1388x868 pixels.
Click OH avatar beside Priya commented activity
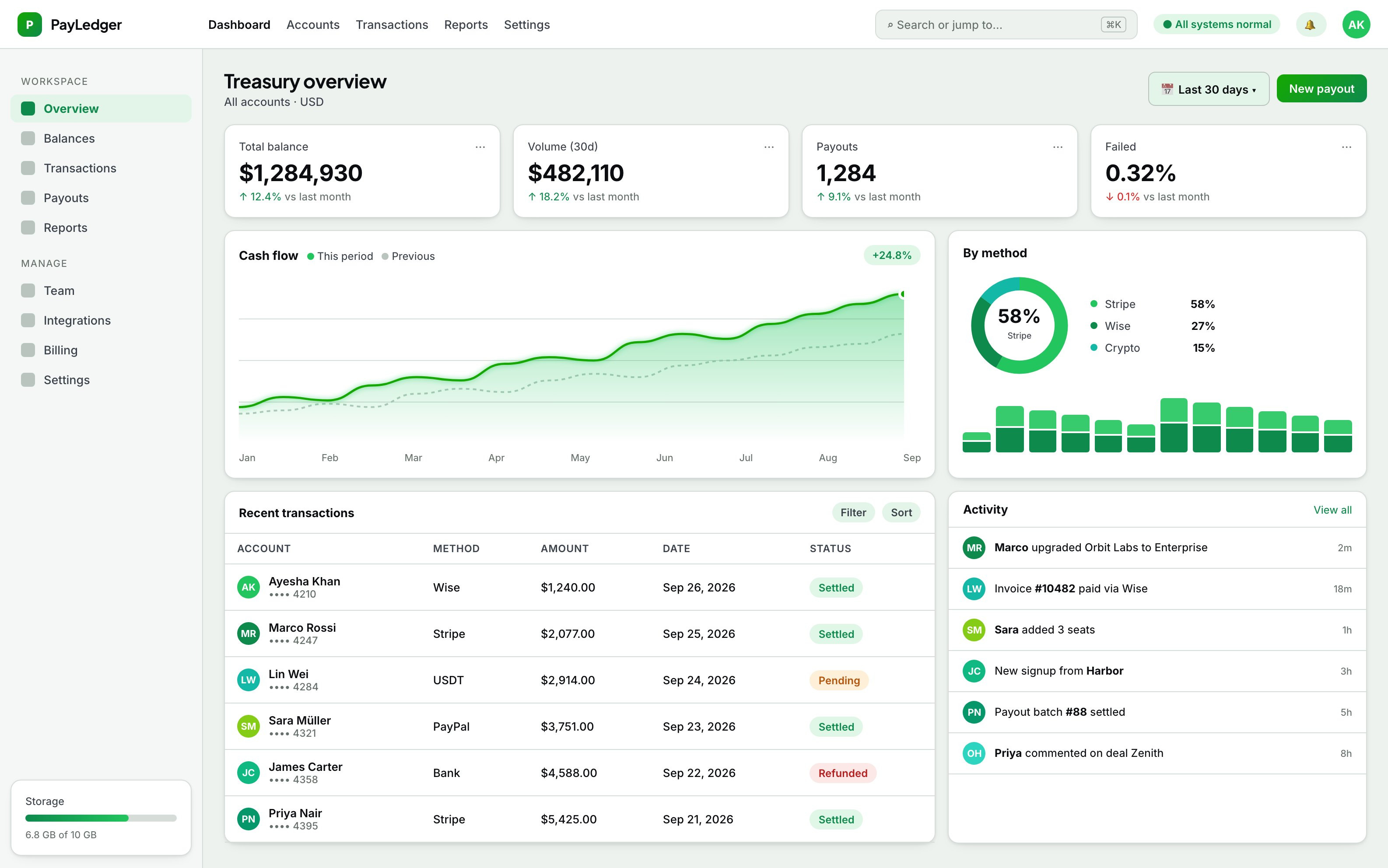[974, 753]
